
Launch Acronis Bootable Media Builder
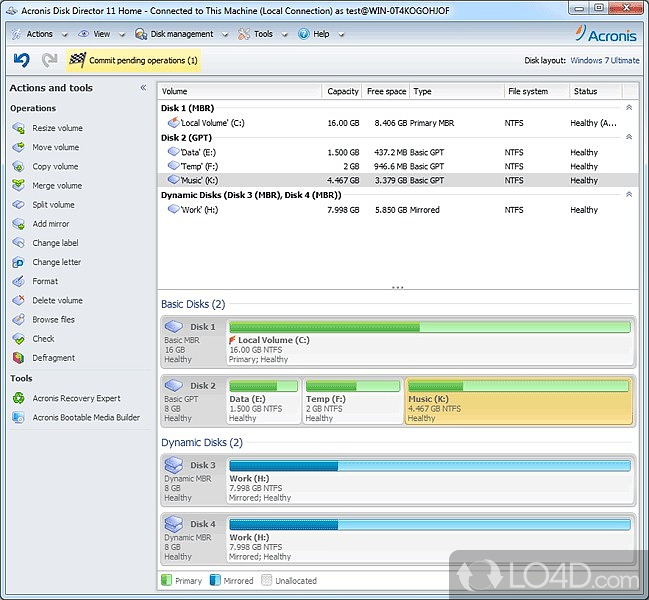[86, 417]
